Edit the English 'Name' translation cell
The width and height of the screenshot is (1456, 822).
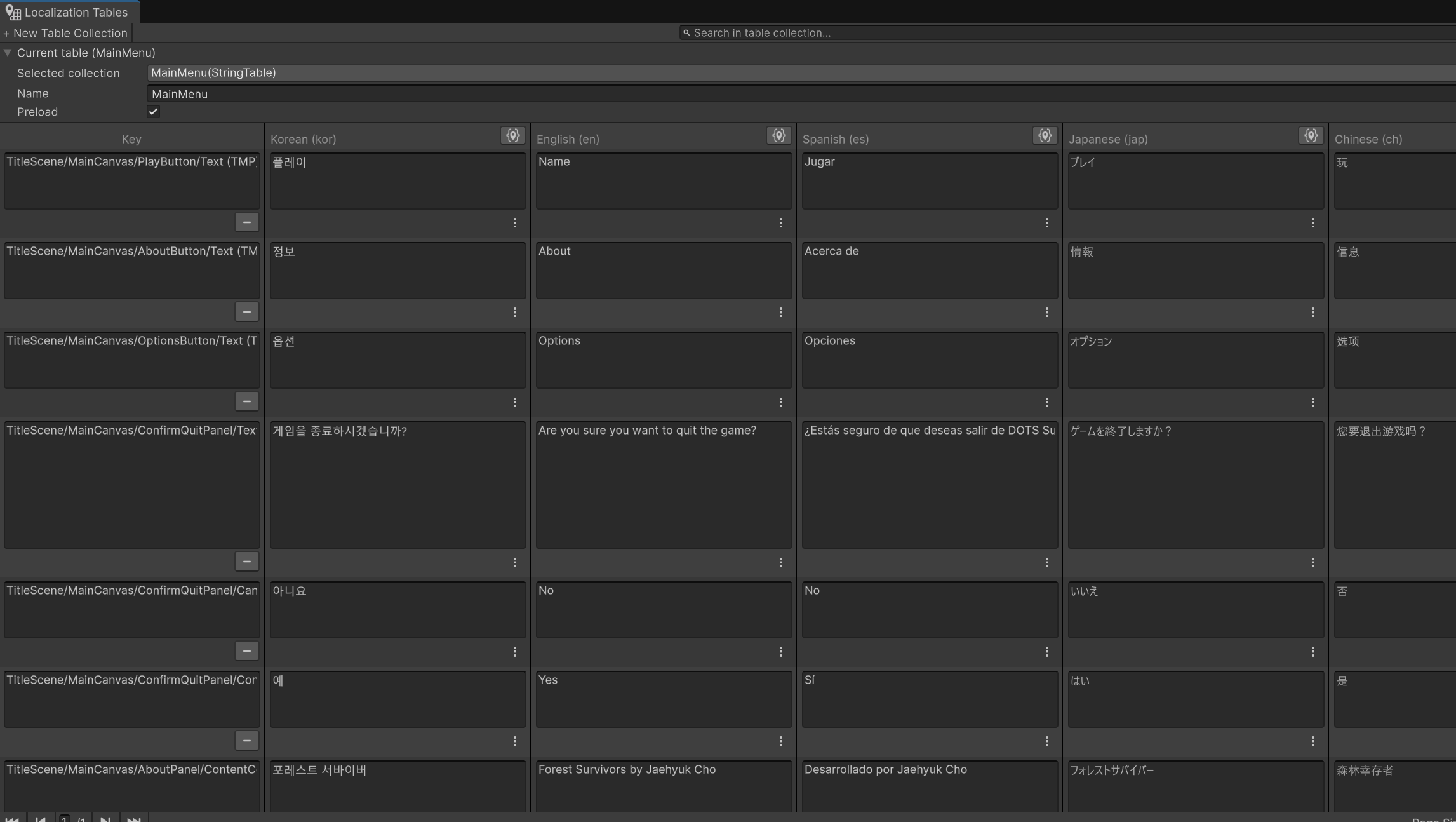[x=664, y=181]
